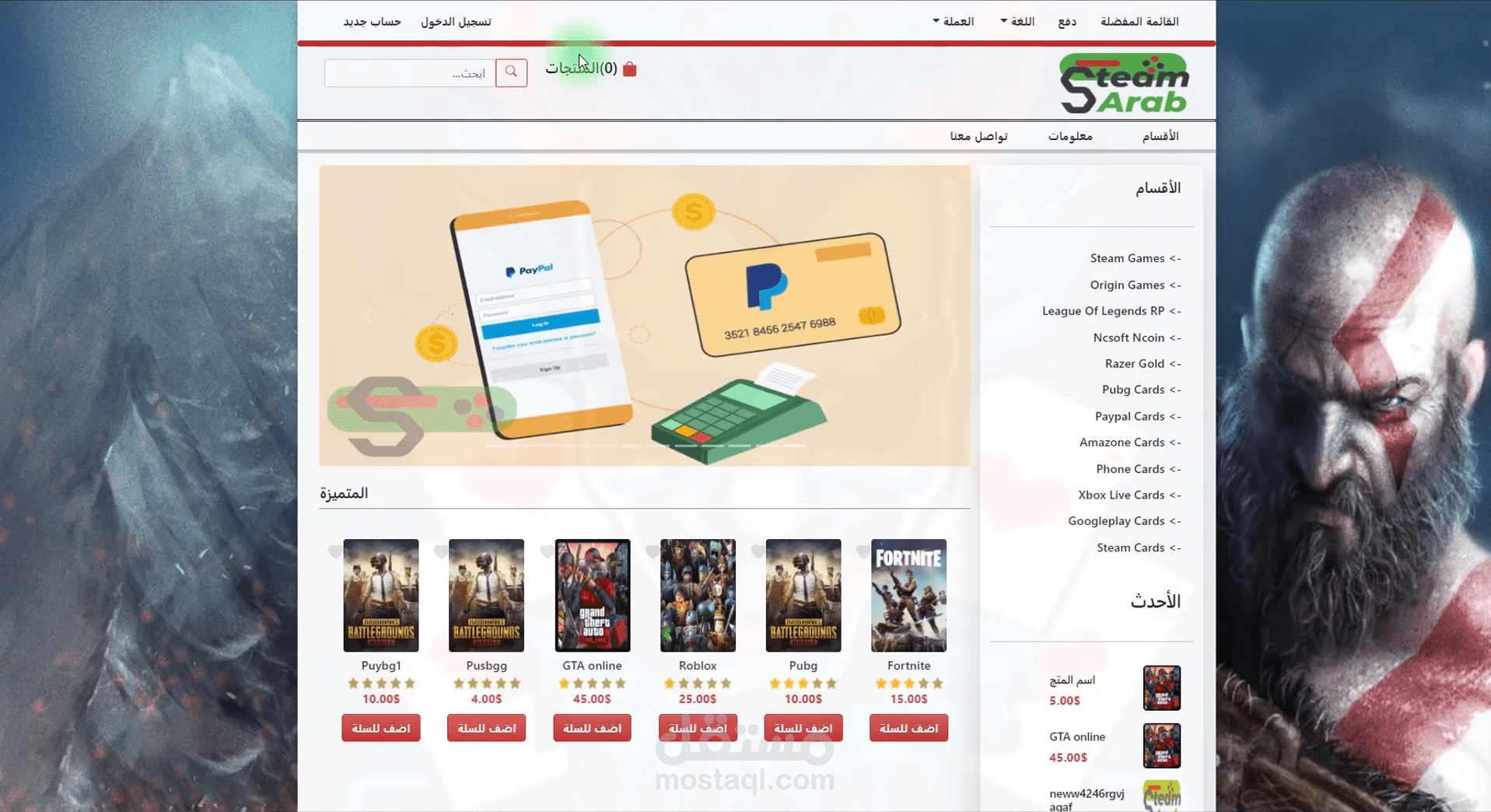Open the اللغة language dropdown
This screenshot has width=1491, height=812.
pos(1017,22)
